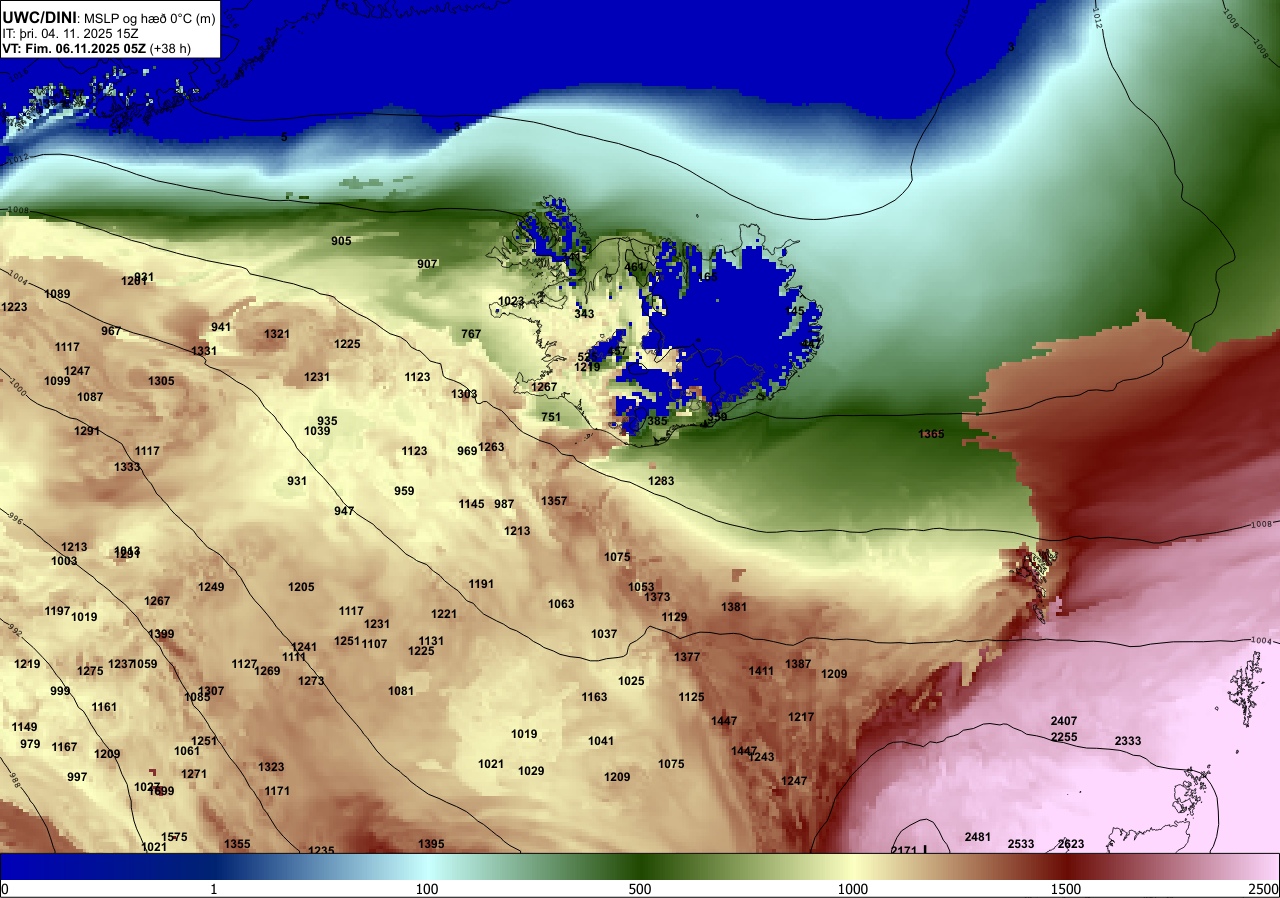Click the freezing-level value 2481

tap(977, 837)
